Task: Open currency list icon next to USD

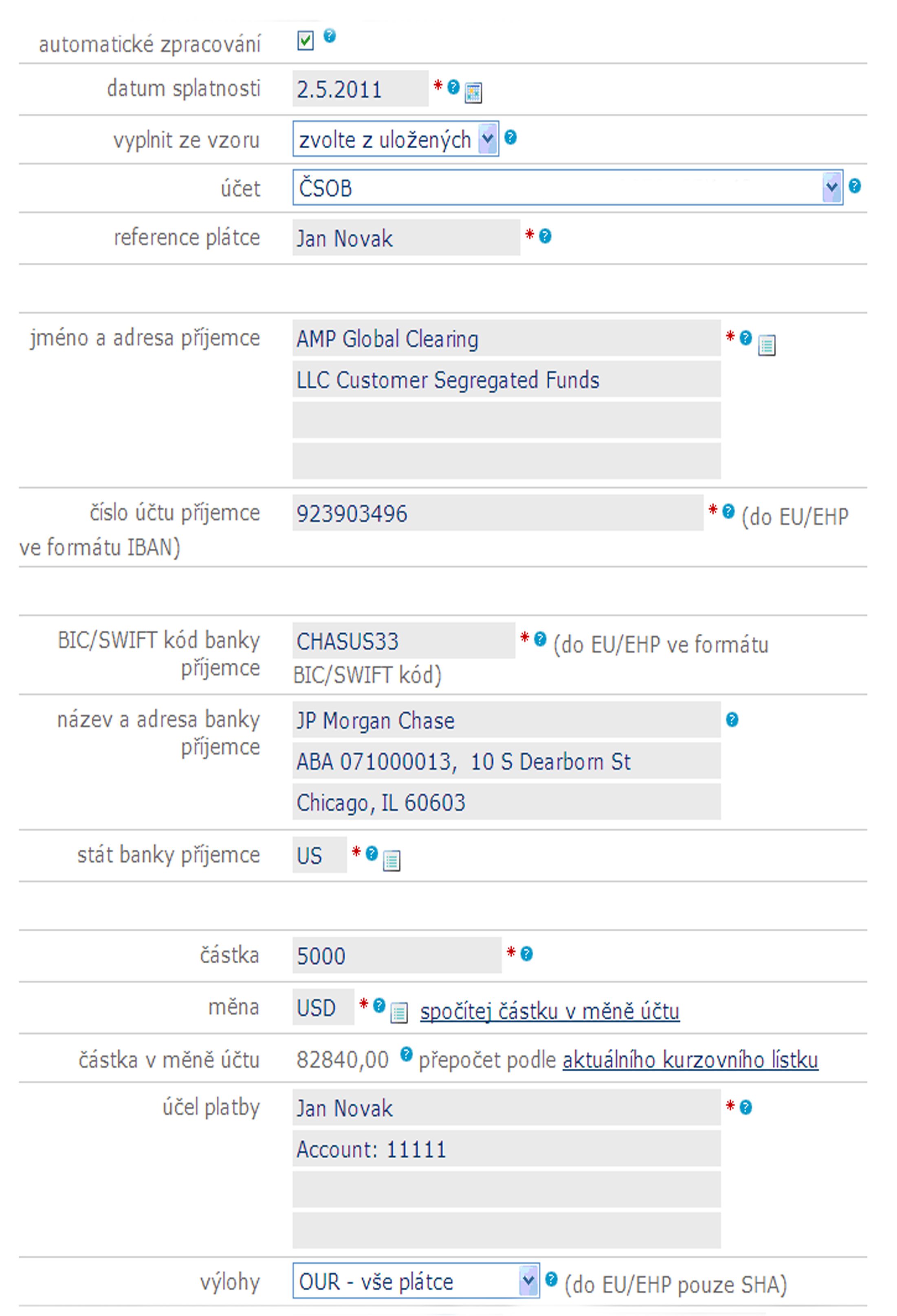Action: [x=399, y=1013]
